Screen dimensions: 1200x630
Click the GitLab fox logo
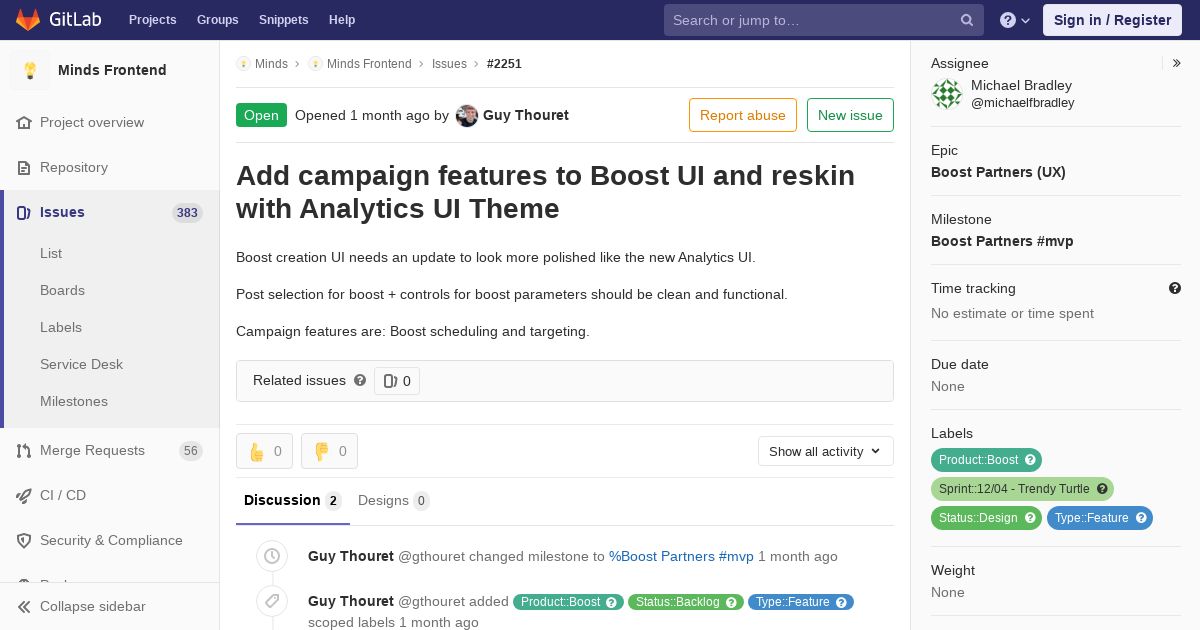(28, 20)
